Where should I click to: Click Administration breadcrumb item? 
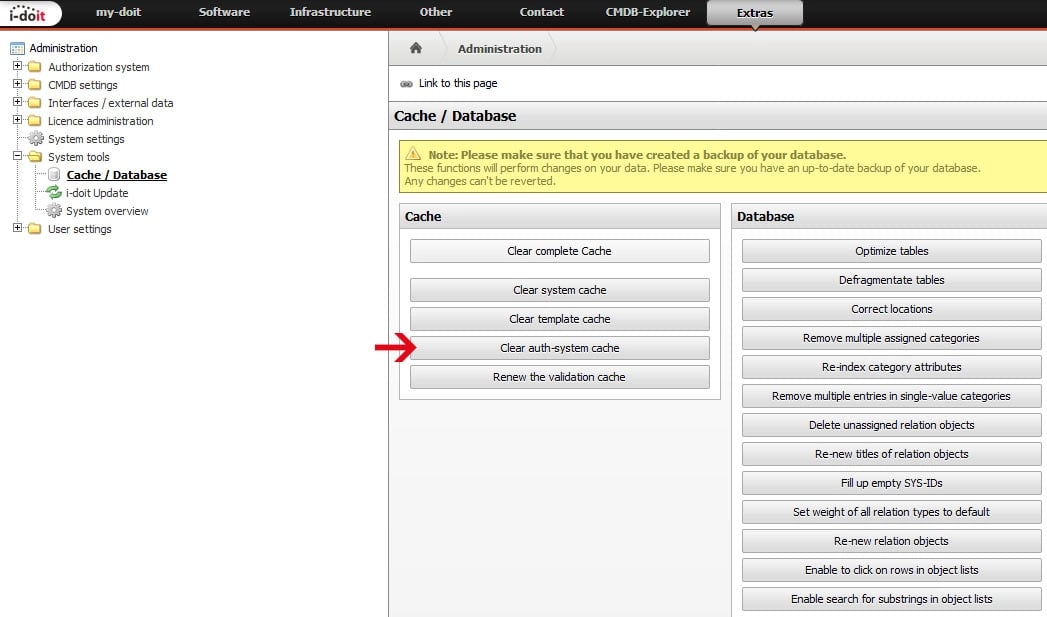click(x=499, y=49)
